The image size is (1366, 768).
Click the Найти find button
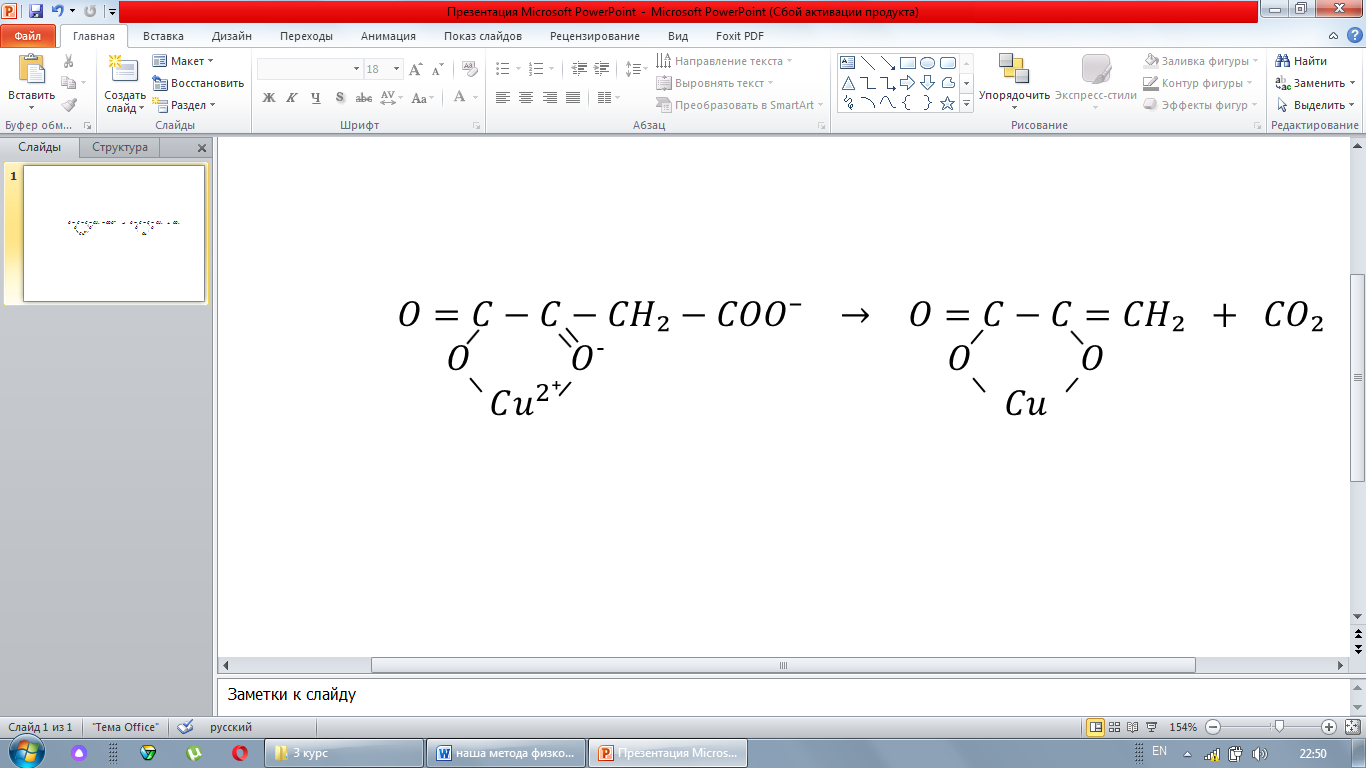pyautogui.click(x=1302, y=61)
